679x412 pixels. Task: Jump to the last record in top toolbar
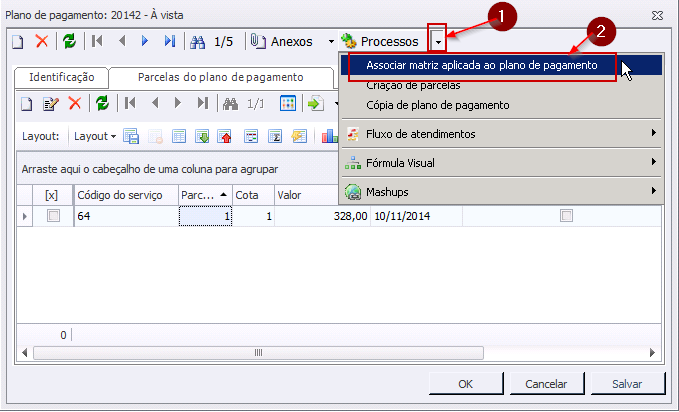[170, 41]
